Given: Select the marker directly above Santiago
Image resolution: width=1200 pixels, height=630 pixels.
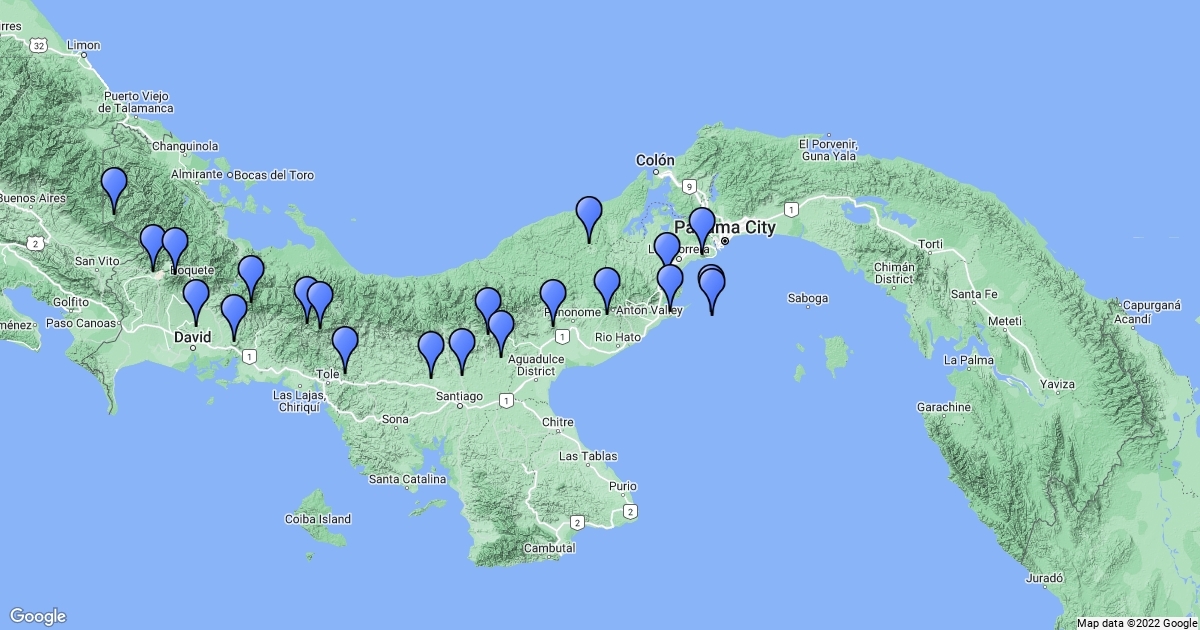Looking at the screenshot, I should [461, 351].
